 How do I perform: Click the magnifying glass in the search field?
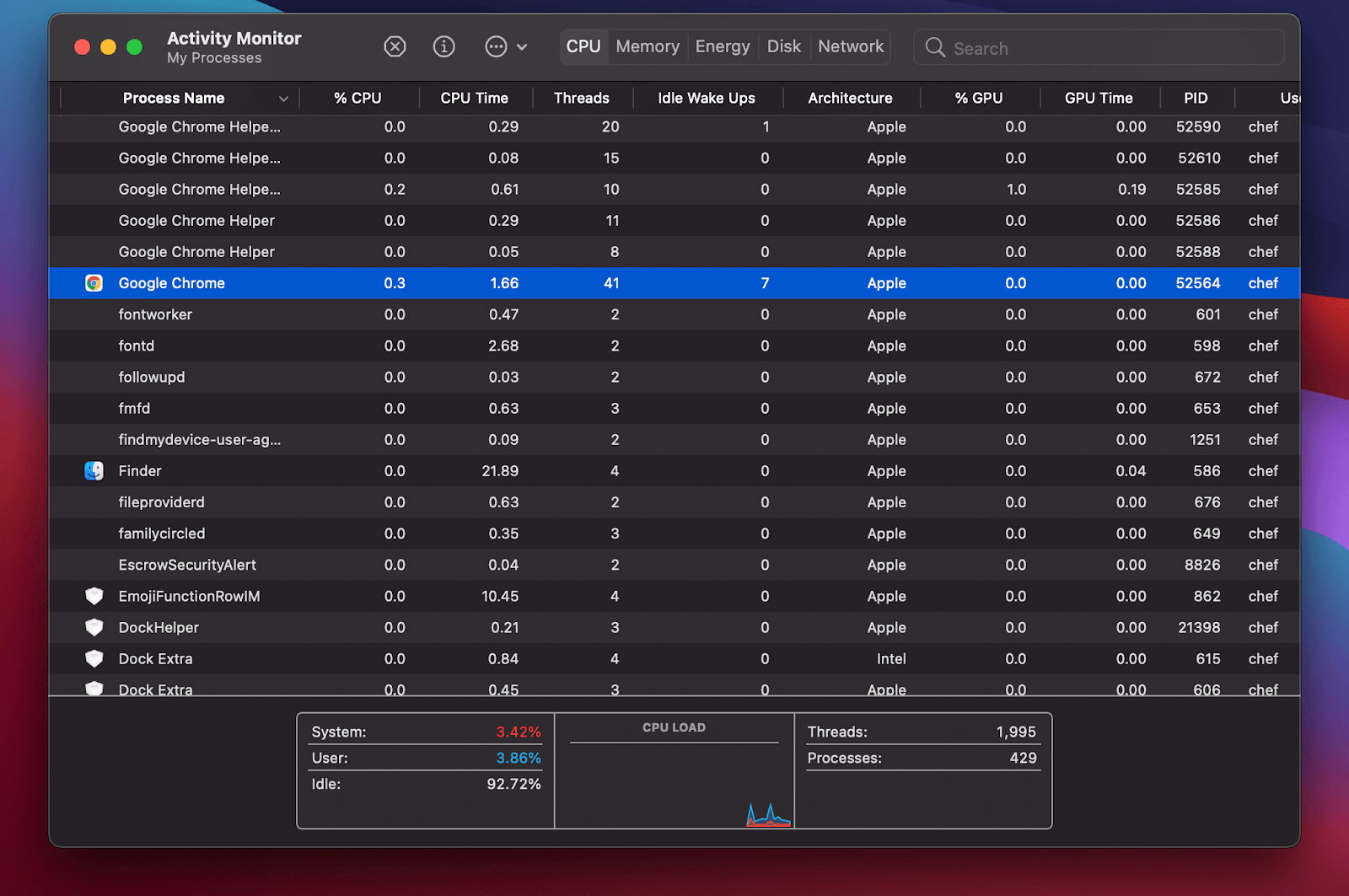(936, 47)
